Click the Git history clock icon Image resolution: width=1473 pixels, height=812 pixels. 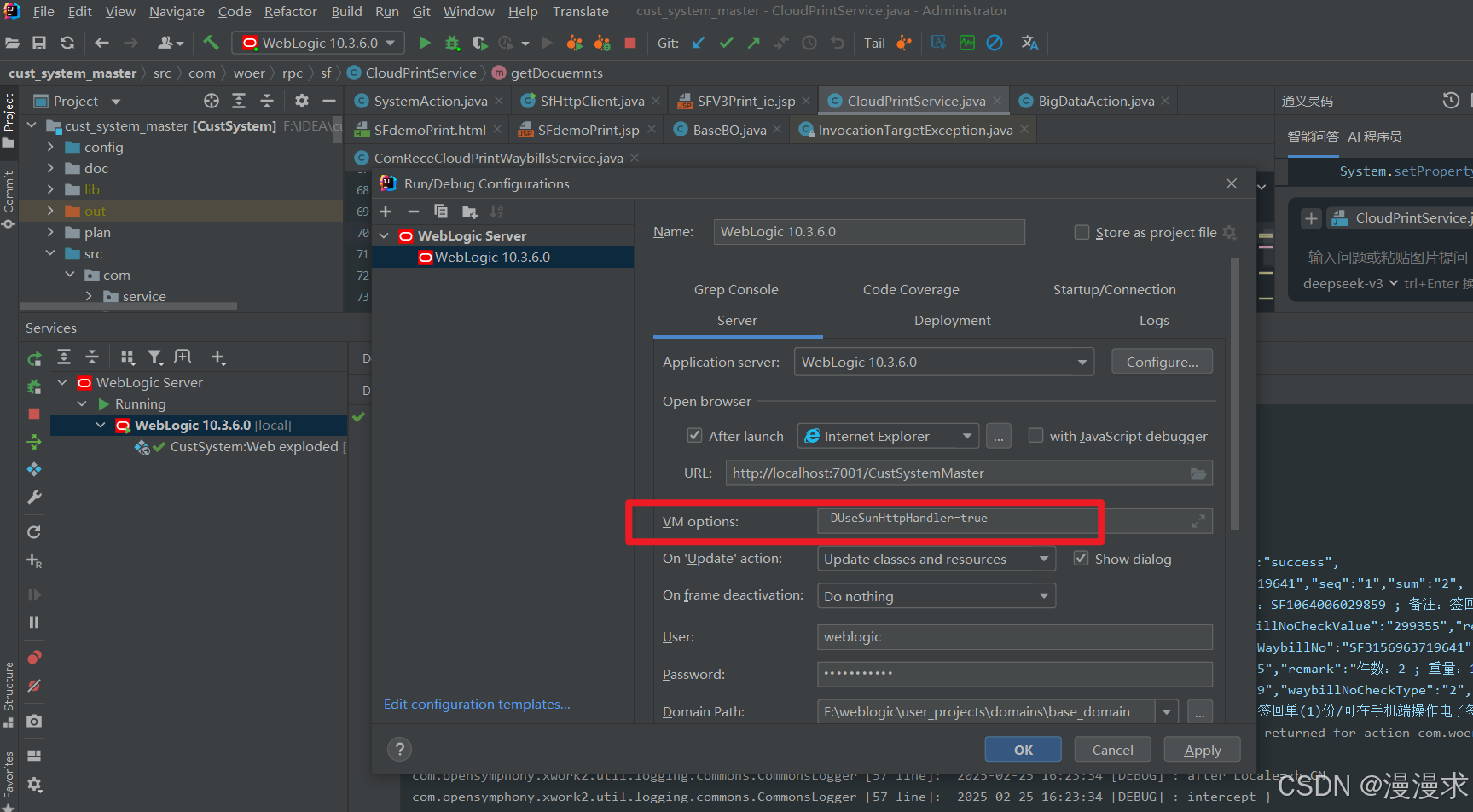[x=809, y=43]
